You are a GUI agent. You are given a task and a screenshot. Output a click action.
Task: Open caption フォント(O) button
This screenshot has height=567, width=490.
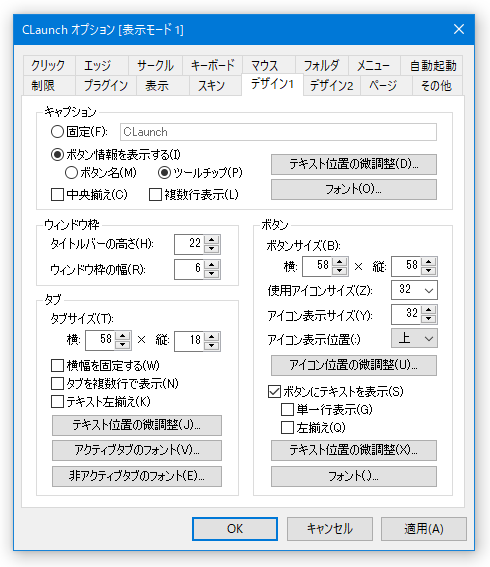point(354,189)
